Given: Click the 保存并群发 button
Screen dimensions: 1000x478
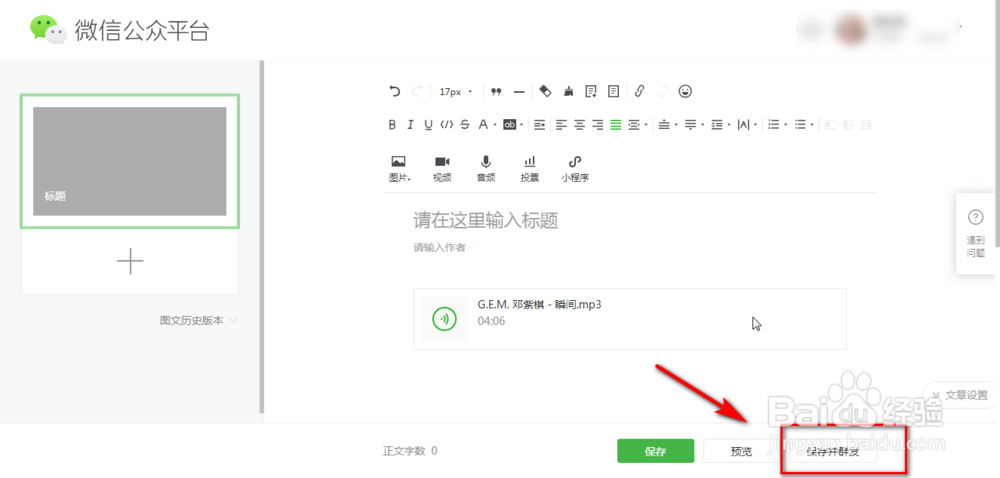Looking at the screenshot, I should point(832,452).
